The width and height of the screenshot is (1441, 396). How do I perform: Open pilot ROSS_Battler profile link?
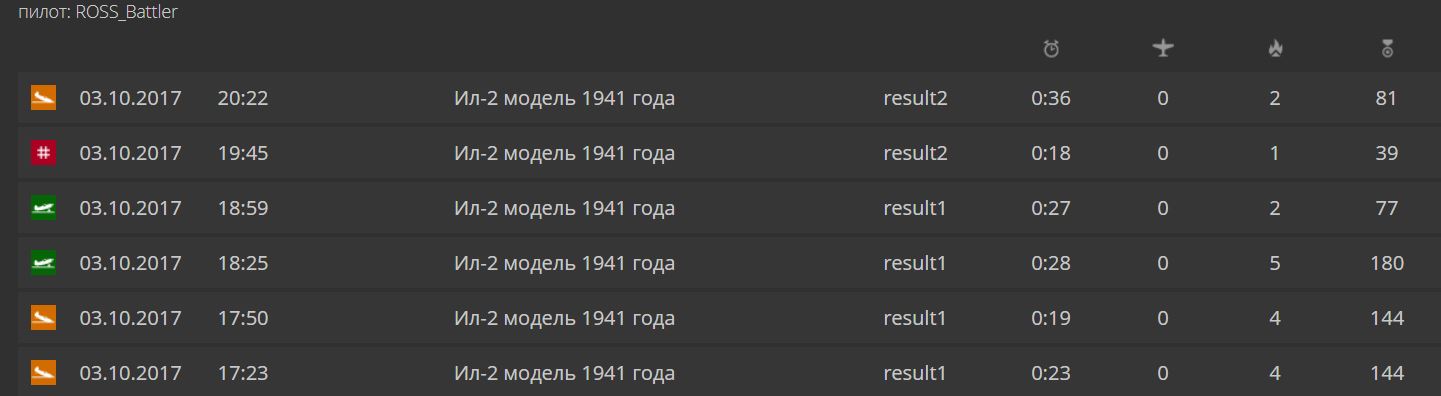coord(126,14)
